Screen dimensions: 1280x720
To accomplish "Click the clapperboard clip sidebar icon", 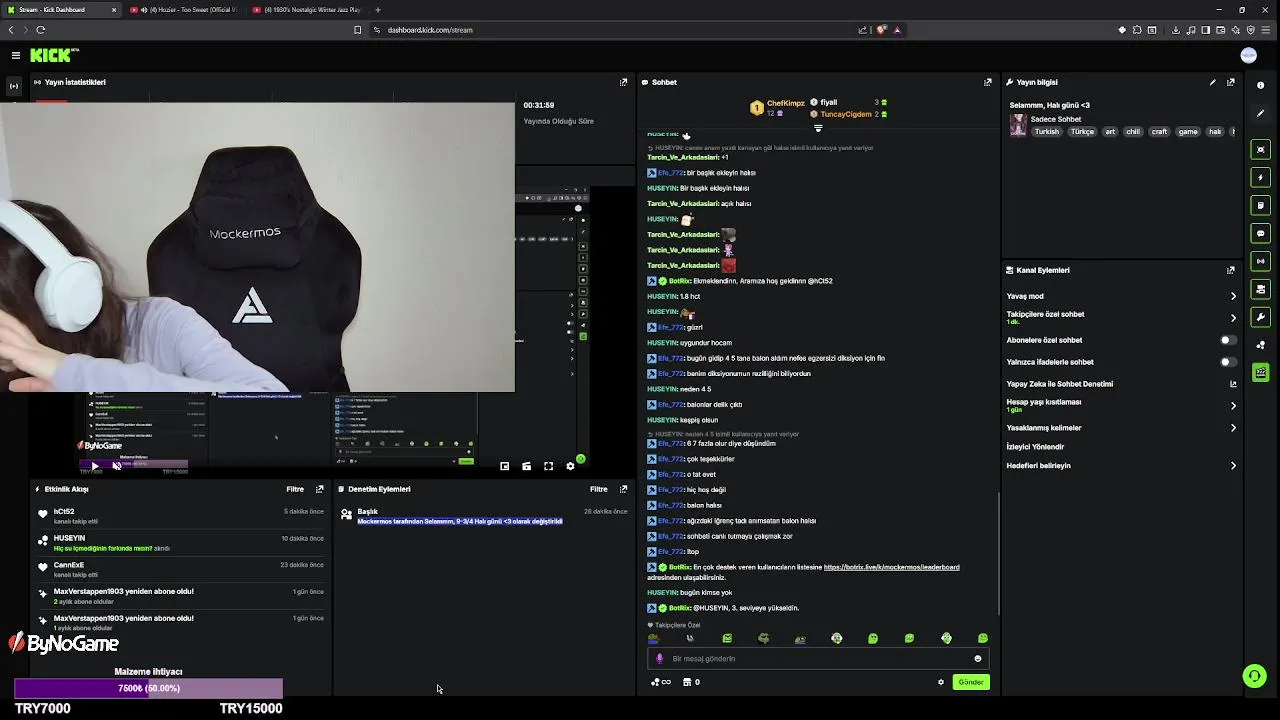I will click(x=1260, y=373).
